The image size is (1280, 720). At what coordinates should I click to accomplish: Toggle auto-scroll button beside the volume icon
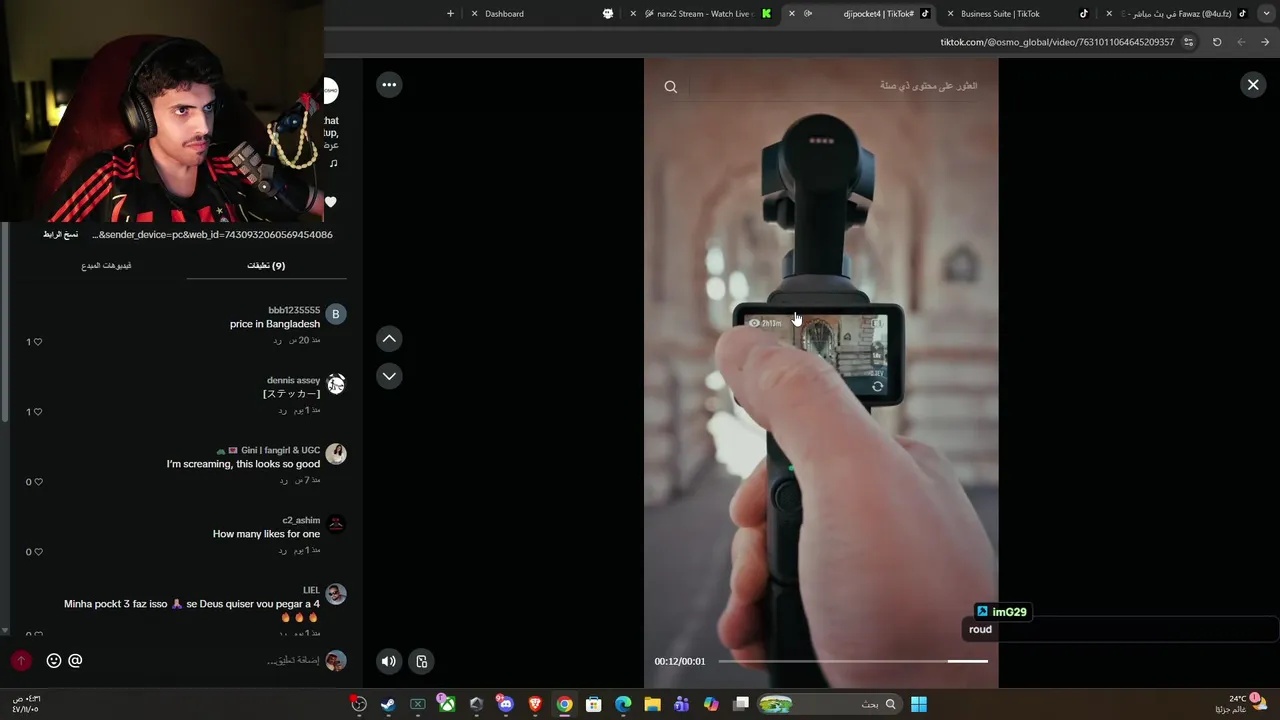coord(422,661)
